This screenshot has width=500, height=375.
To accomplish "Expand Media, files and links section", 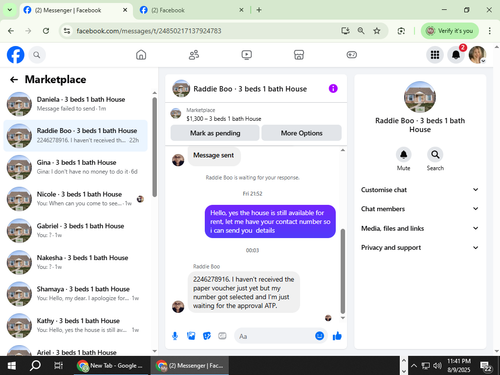I will tap(420, 228).
